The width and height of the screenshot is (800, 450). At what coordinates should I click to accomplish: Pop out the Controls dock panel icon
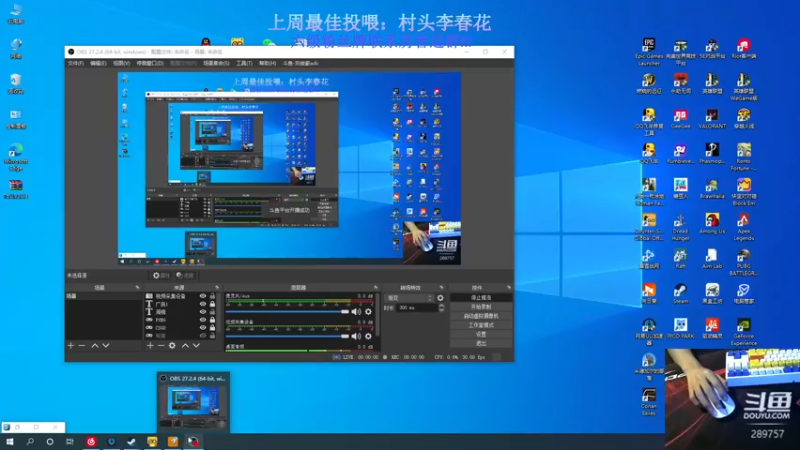point(509,288)
